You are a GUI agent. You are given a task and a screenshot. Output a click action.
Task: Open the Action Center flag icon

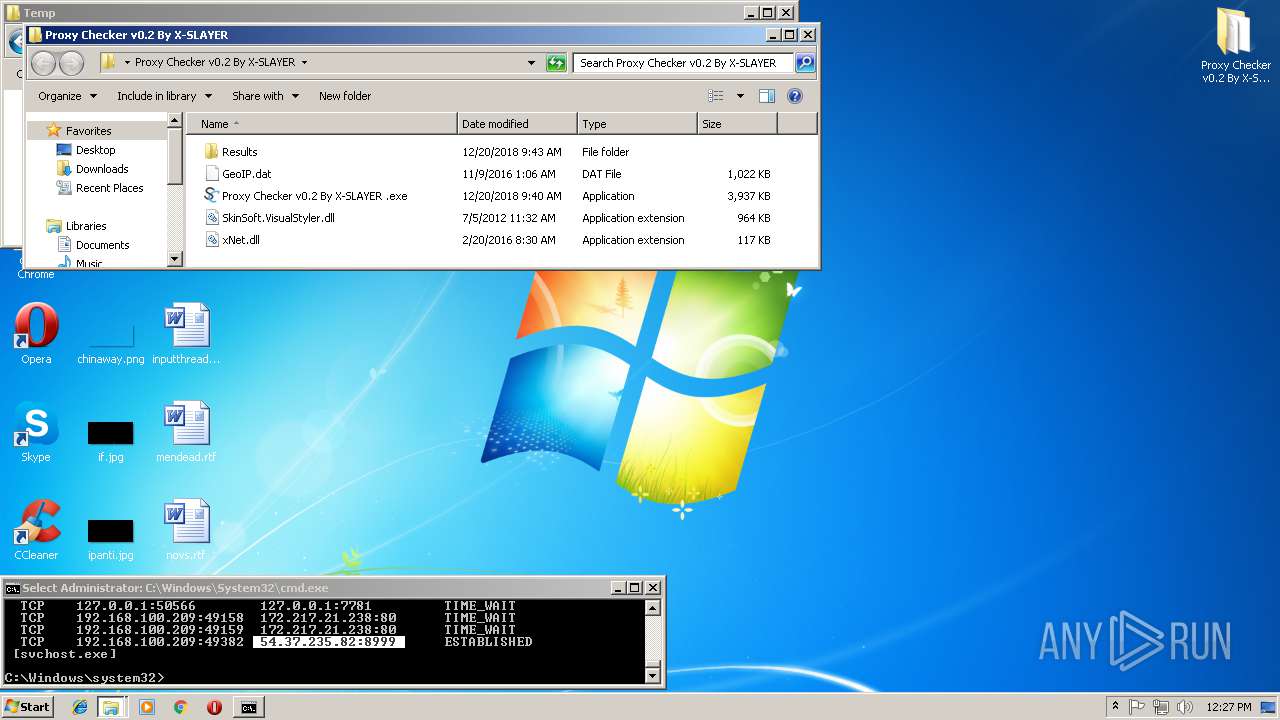1137,707
